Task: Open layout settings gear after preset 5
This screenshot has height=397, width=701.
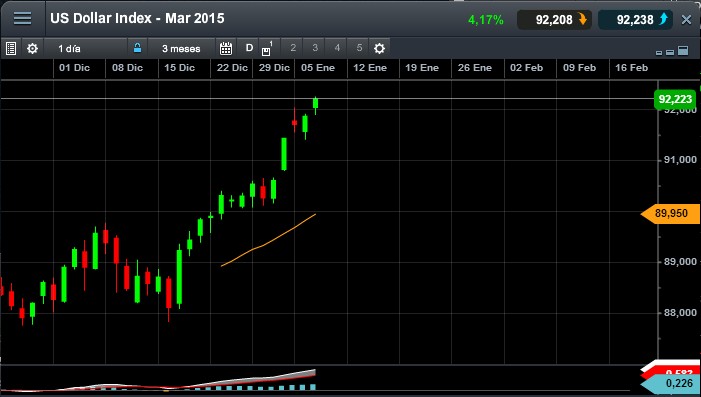Action: click(x=379, y=48)
